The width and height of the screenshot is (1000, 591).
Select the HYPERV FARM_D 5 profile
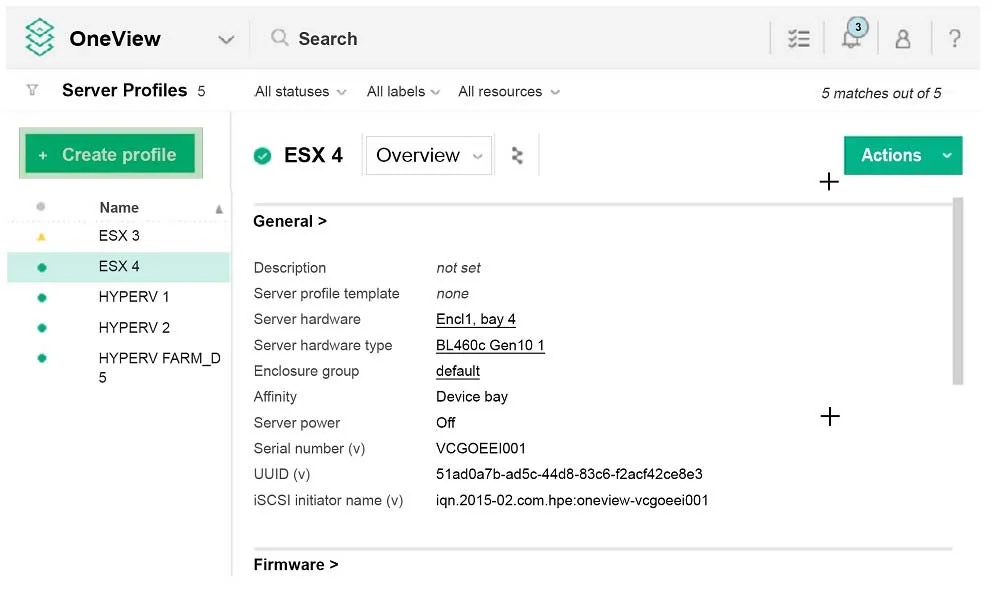[119, 367]
